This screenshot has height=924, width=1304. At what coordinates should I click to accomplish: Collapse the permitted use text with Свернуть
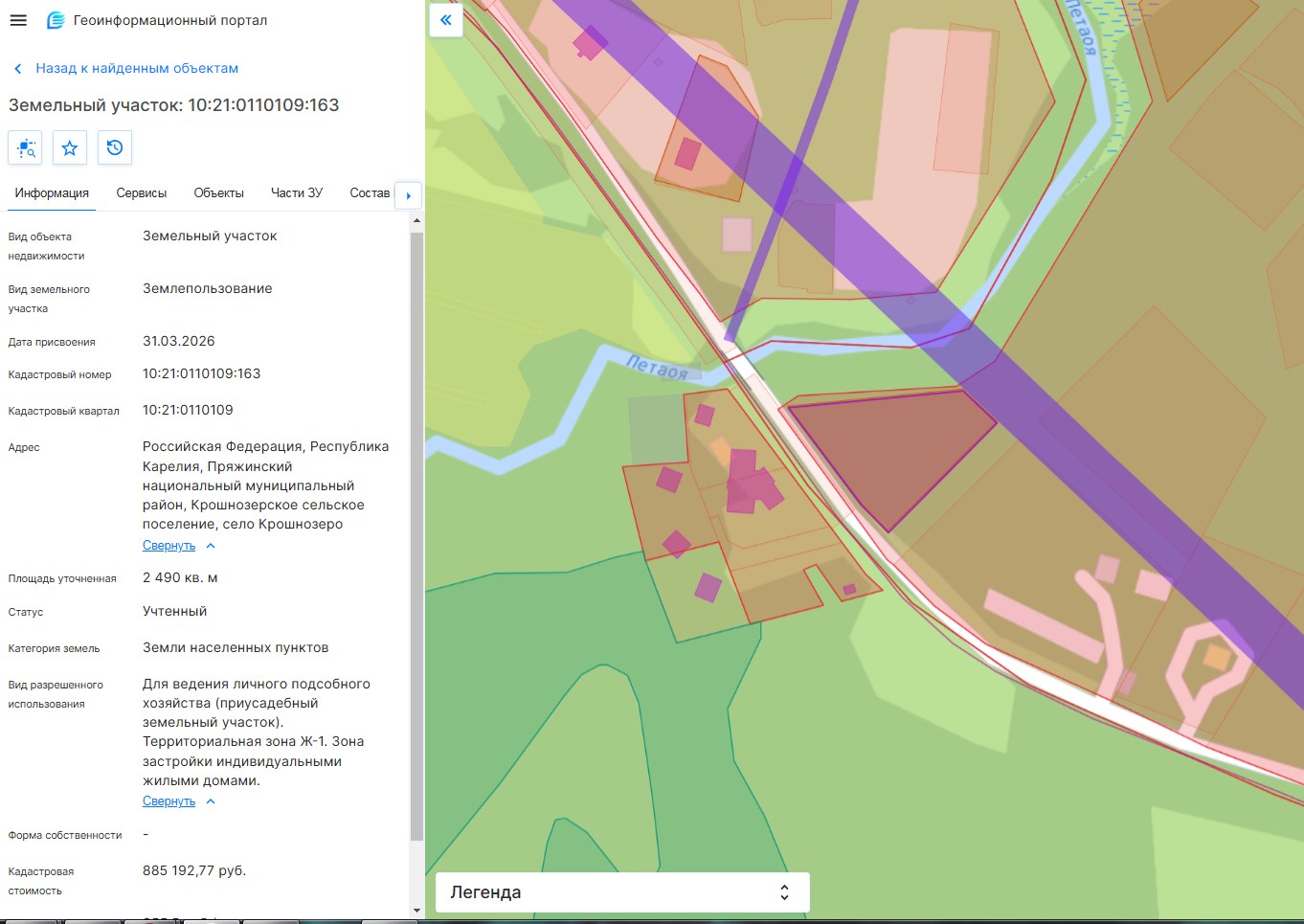[x=169, y=801]
